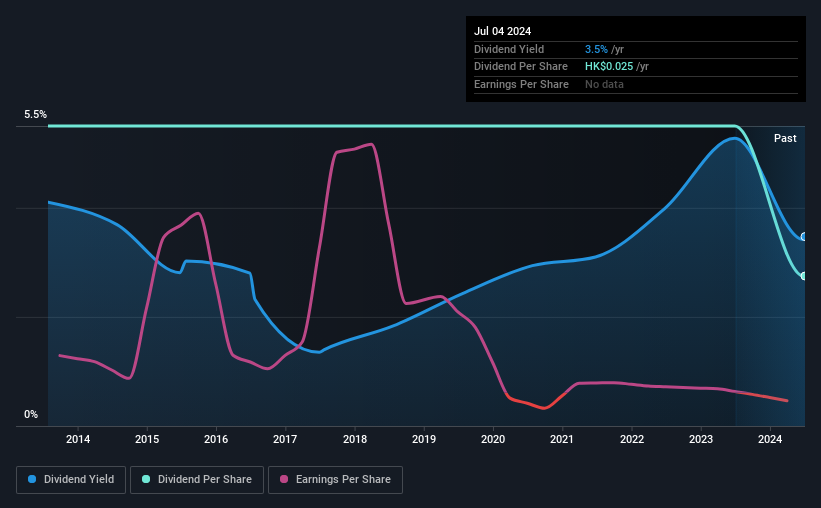
Task: Click the 2021 x-axis year label
Action: 562,439
